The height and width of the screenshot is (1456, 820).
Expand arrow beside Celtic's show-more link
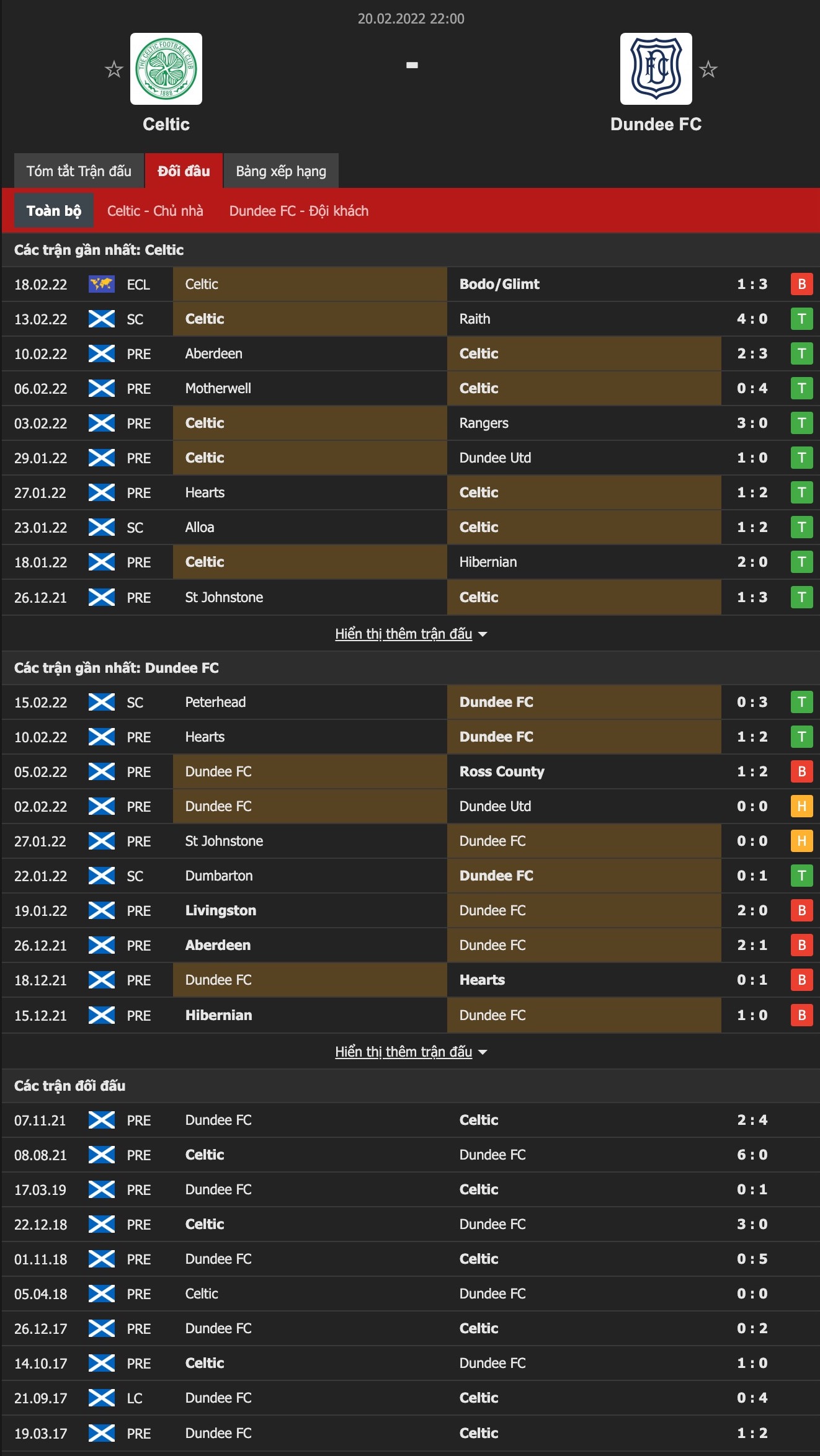click(x=483, y=634)
